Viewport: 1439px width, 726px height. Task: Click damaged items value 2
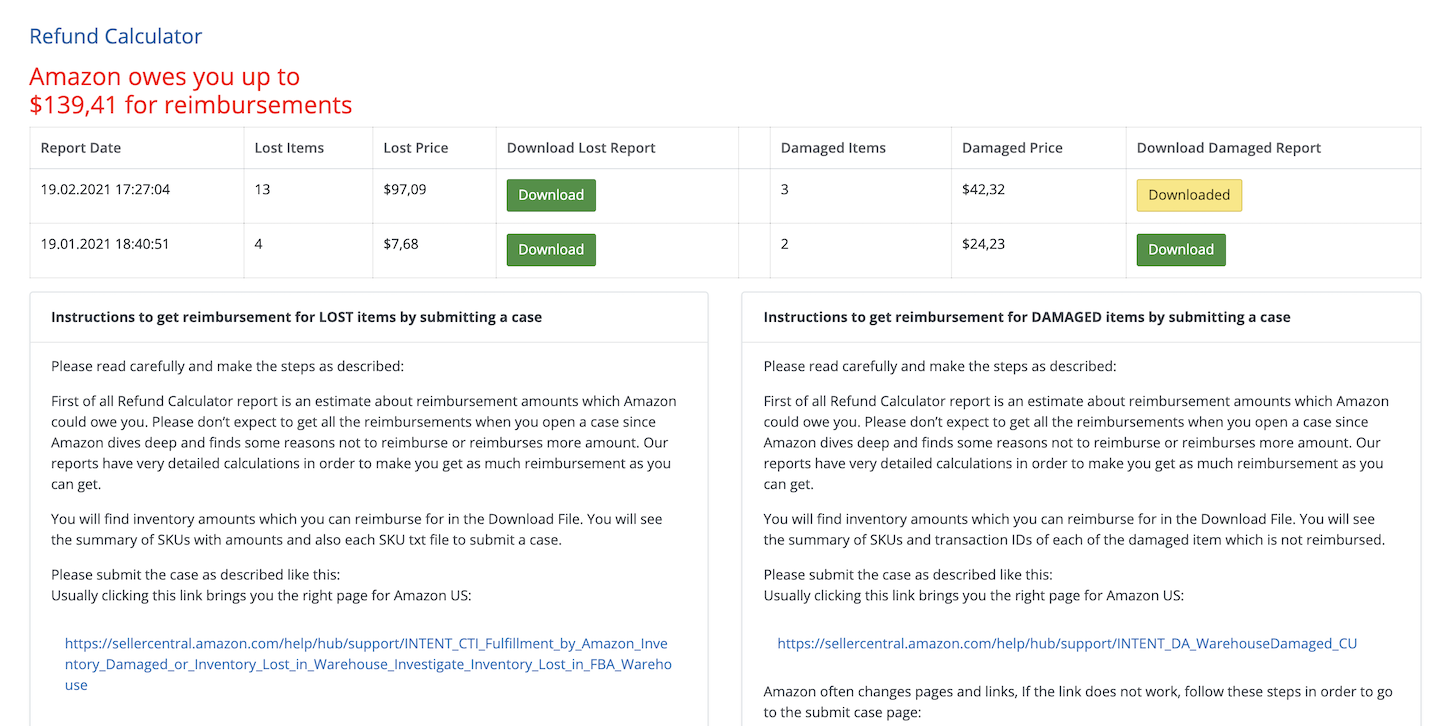[785, 243]
